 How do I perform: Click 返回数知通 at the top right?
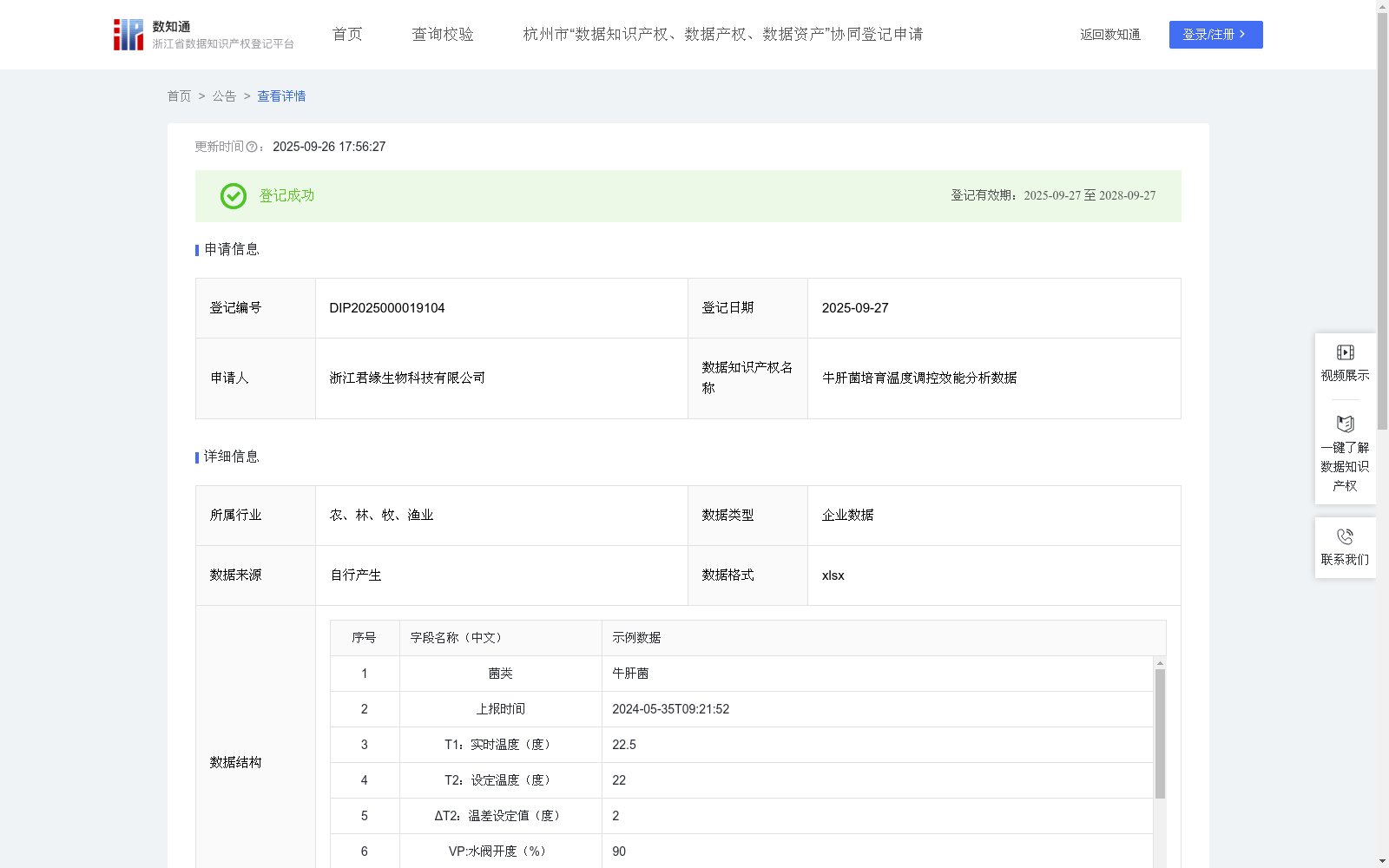click(x=1110, y=34)
